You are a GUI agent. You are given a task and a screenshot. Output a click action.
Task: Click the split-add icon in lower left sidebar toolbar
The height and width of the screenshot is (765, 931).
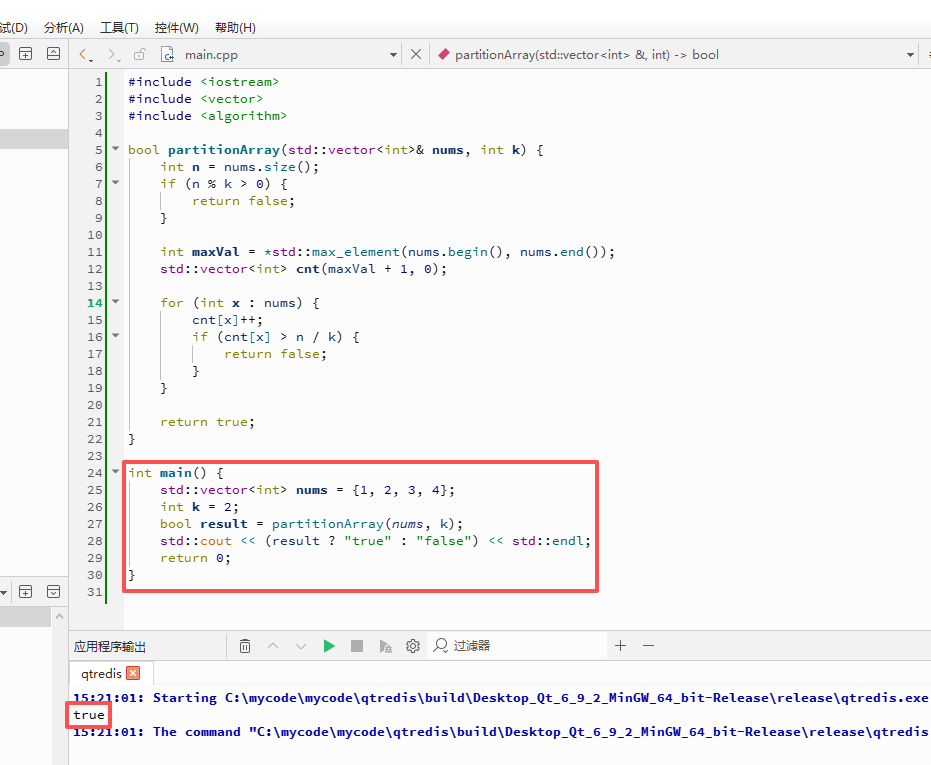[x=26, y=592]
